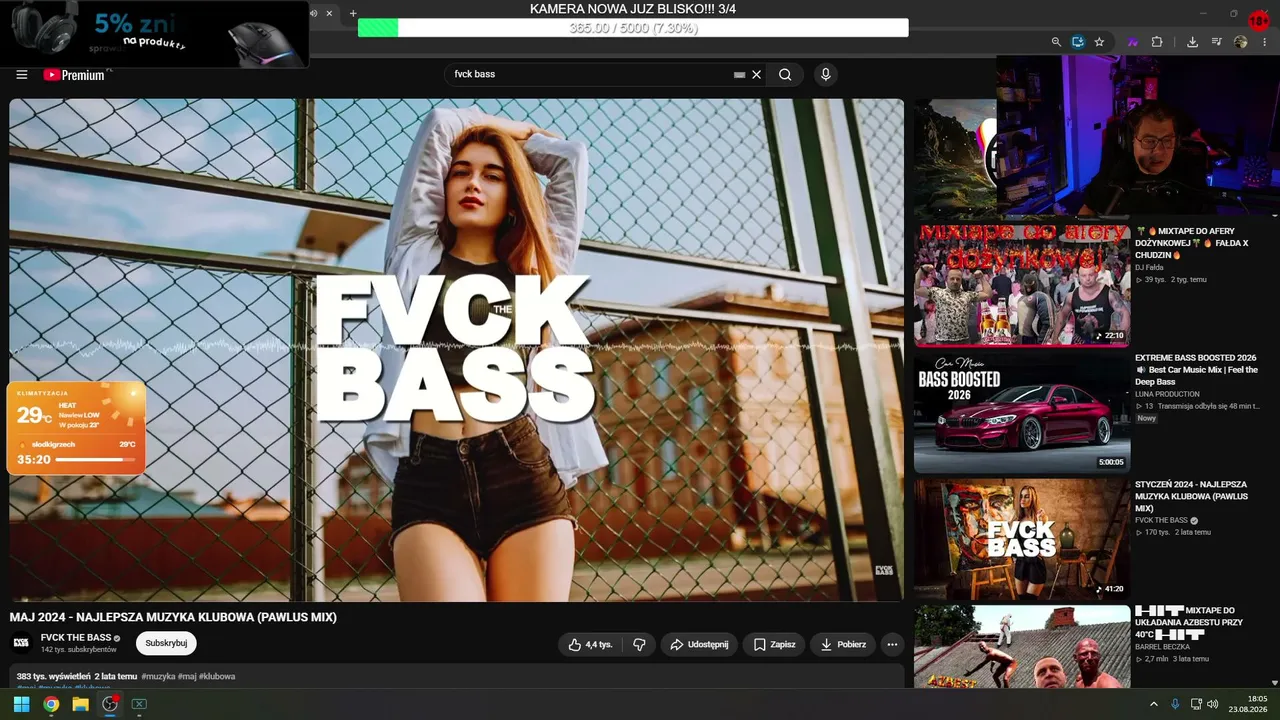Click the 'Nowy' badge on bass boosted video
The width and height of the screenshot is (1280, 720).
(x=1146, y=418)
